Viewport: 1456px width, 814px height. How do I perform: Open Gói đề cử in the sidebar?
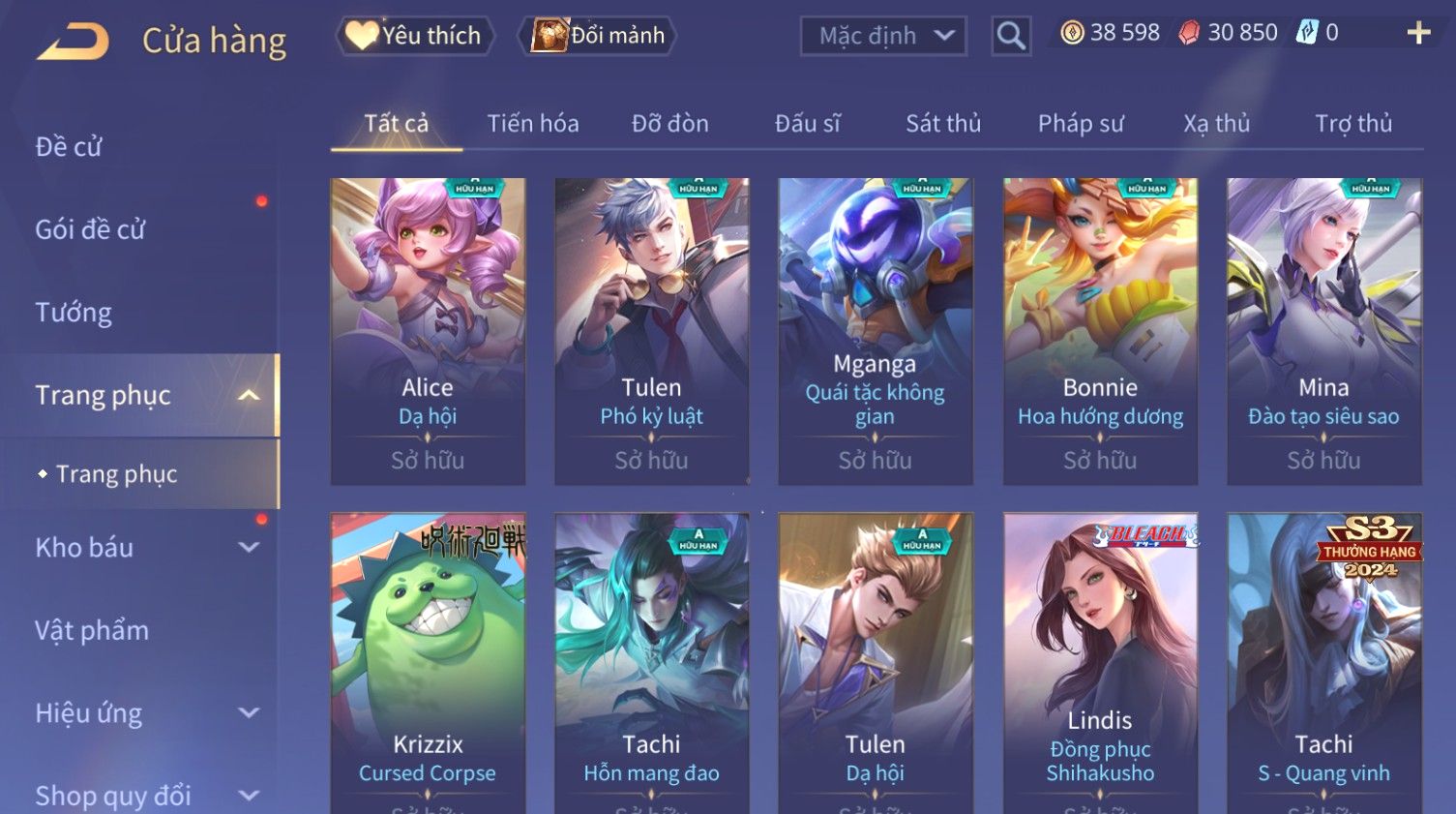click(x=90, y=229)
